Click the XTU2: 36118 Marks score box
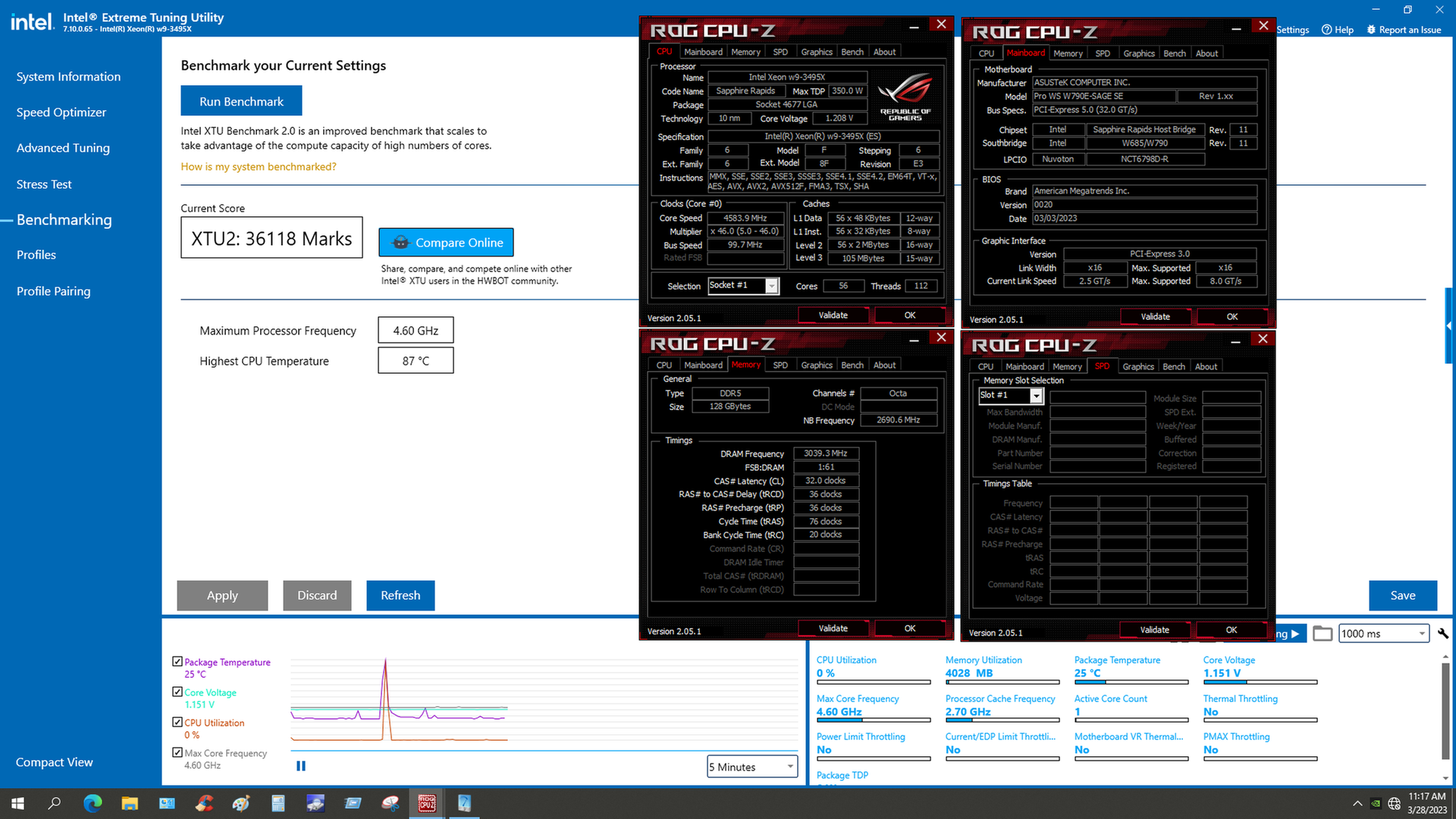Screen dimensions: 1456x819 pos(271,238)
